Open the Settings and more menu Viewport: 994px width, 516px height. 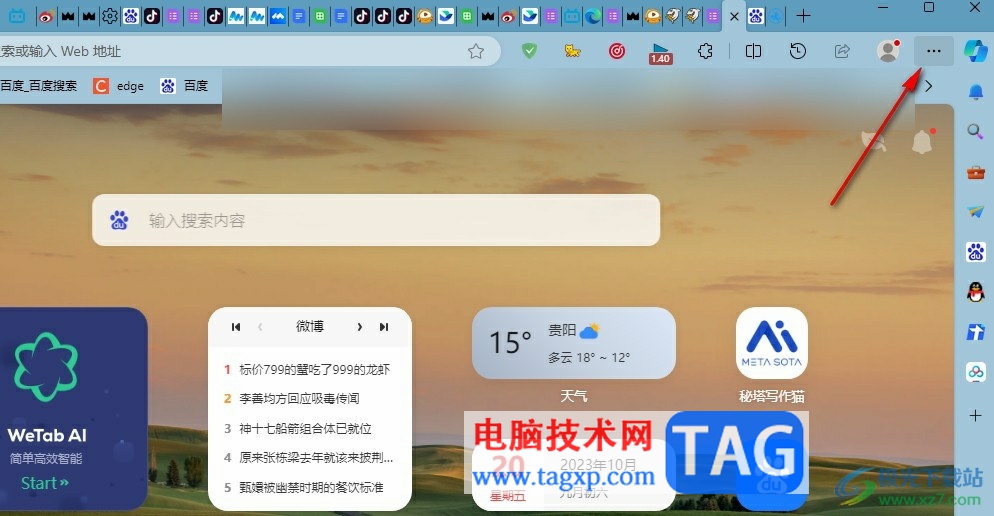[x=933, y=51]
